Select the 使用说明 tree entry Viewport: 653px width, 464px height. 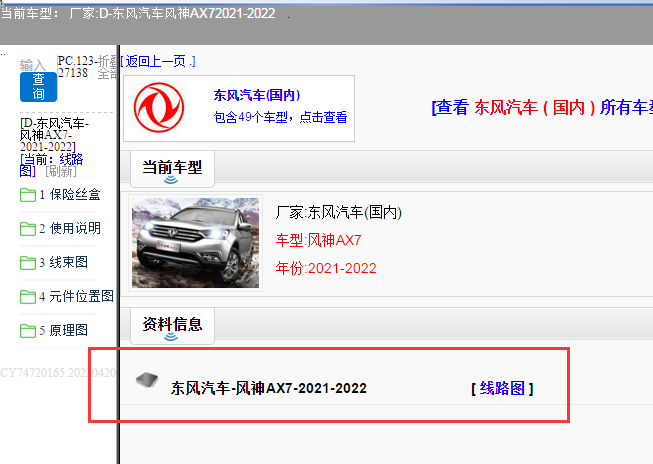[70, 228]
